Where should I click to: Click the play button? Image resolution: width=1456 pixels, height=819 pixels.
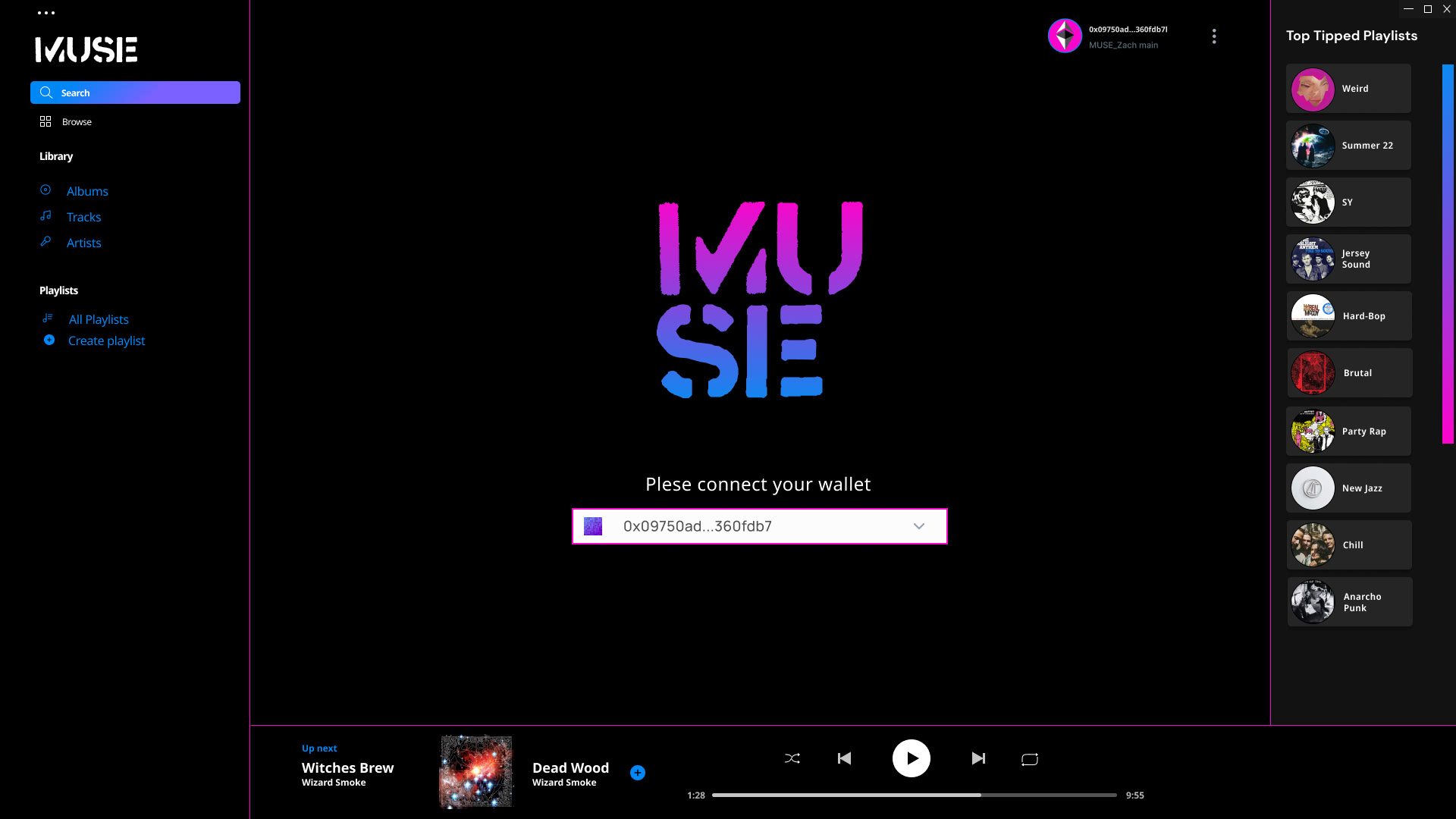[911, 758]
